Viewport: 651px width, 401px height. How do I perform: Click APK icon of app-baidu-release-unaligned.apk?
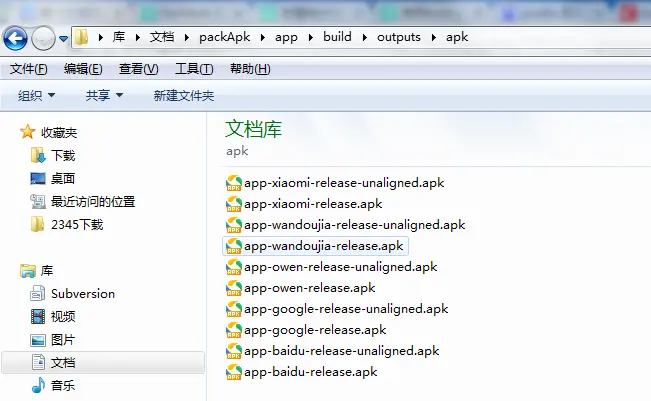[234, 351]
